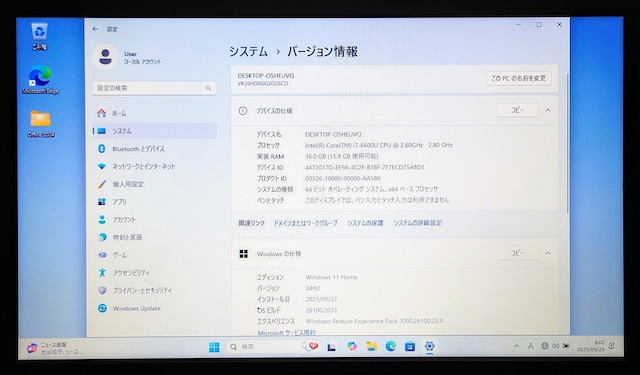Collapse the Windows の仕様 section
The image size is (640, 375).
click(x=548, y=253)
